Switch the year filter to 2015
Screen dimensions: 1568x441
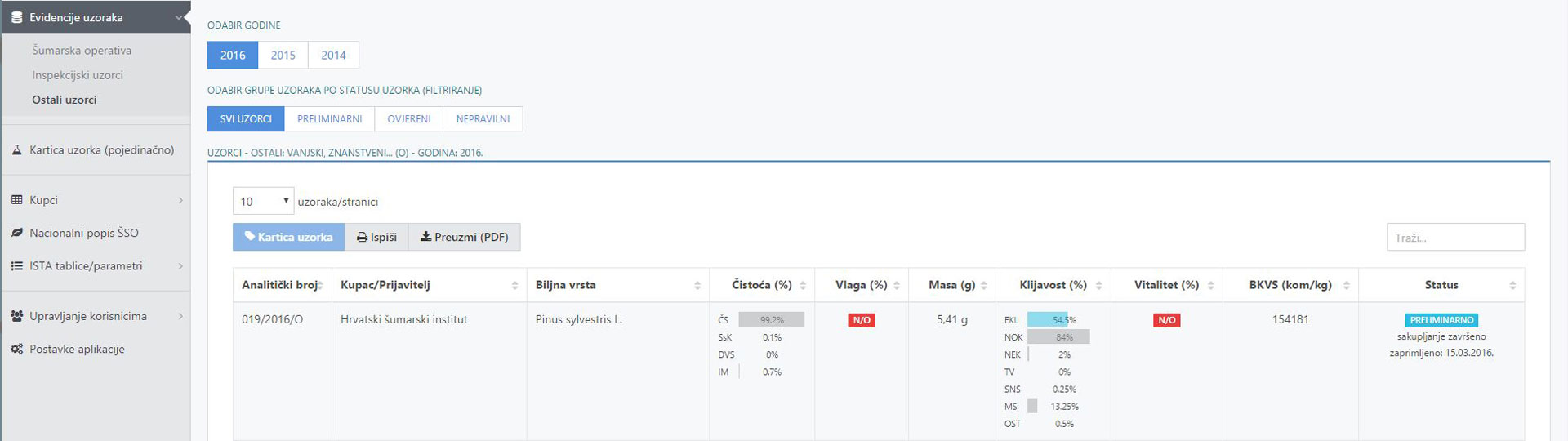(283, 55)
